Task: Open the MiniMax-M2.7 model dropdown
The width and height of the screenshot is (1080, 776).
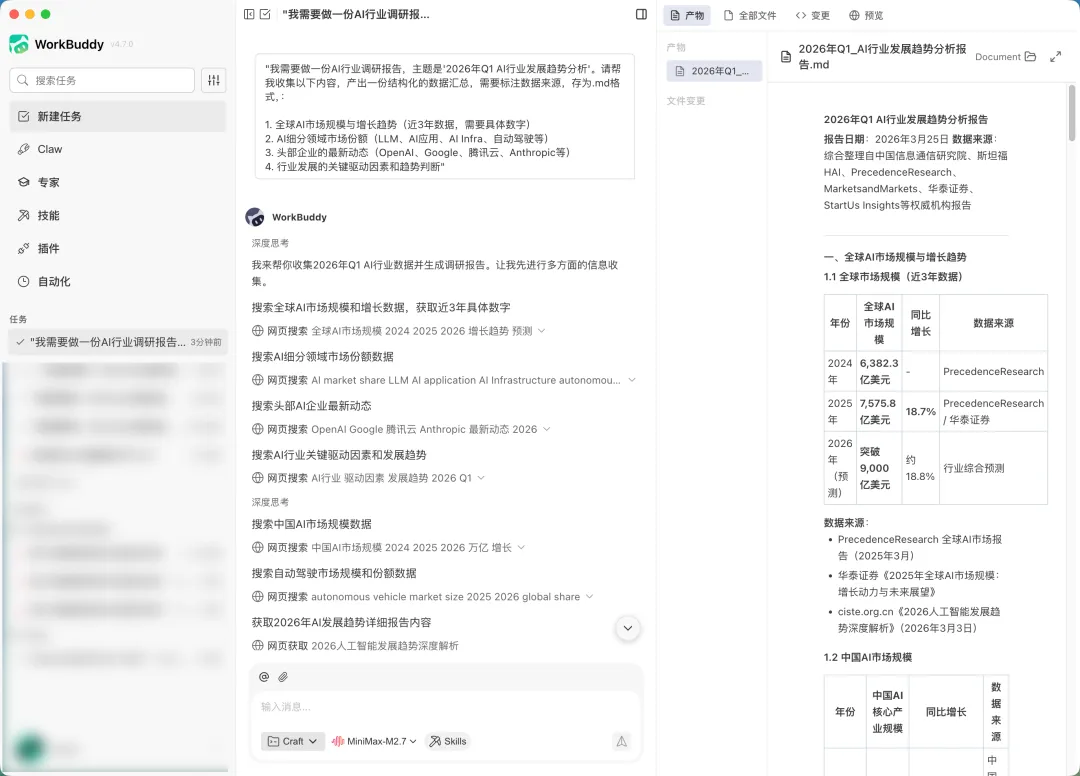Action: [374, 742]
